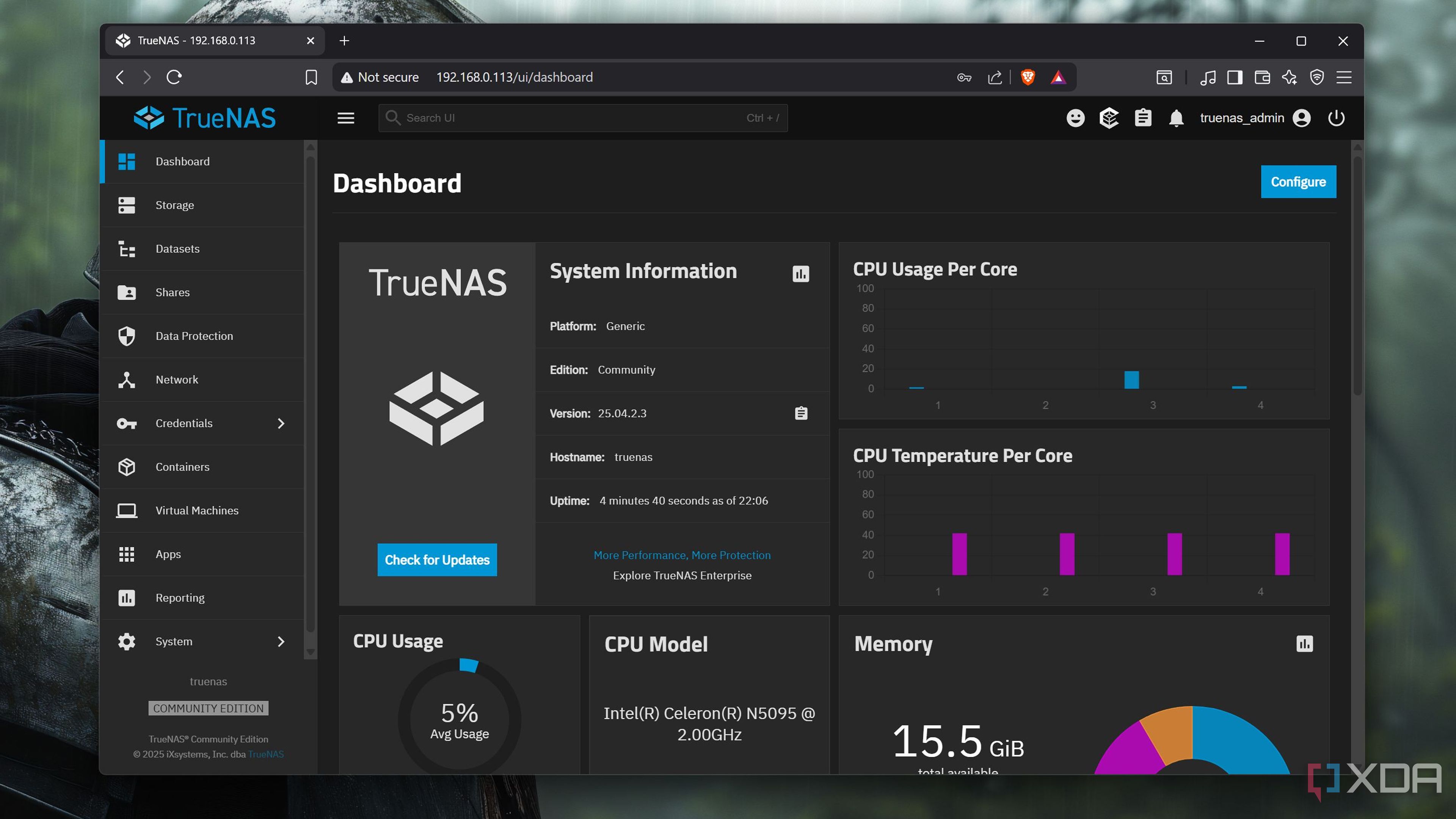Bookmark this page with the bookmark icon
The height and width of the screenshot is (819, 1456).
[x=311, y=77]
